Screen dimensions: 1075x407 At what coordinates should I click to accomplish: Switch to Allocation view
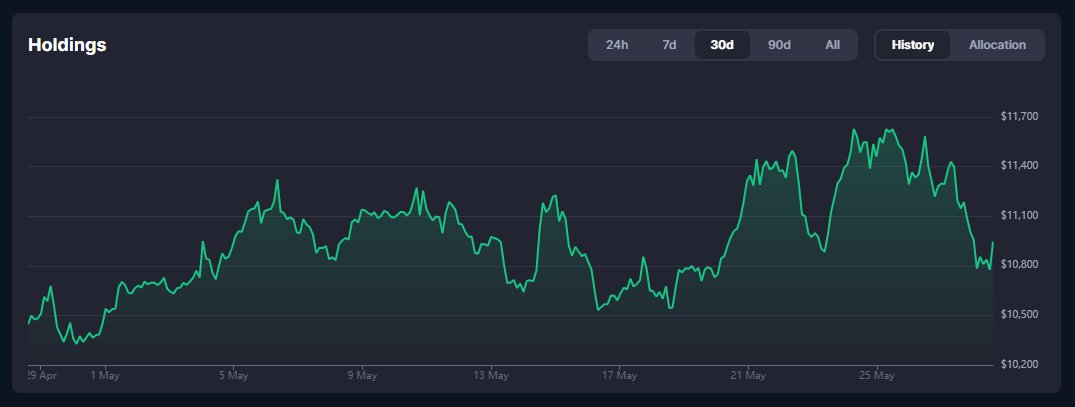(x=997, y=45)
